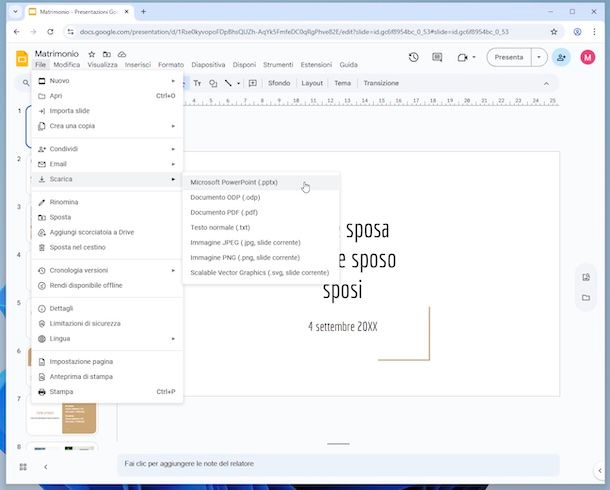Open a new browser tab
This screenshot has width=610, height=490.
pos(143,12)
